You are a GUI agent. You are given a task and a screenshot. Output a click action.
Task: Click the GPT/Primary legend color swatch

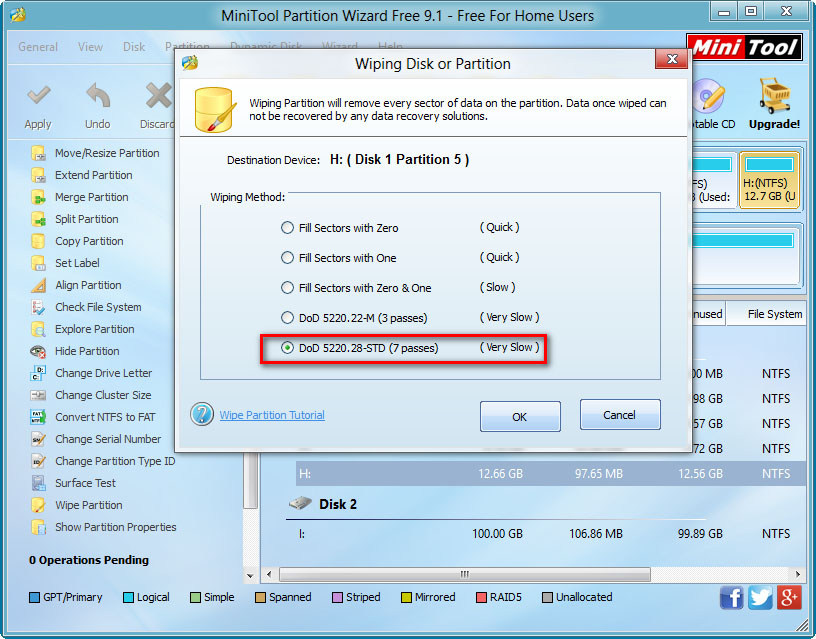click(33, 597)
